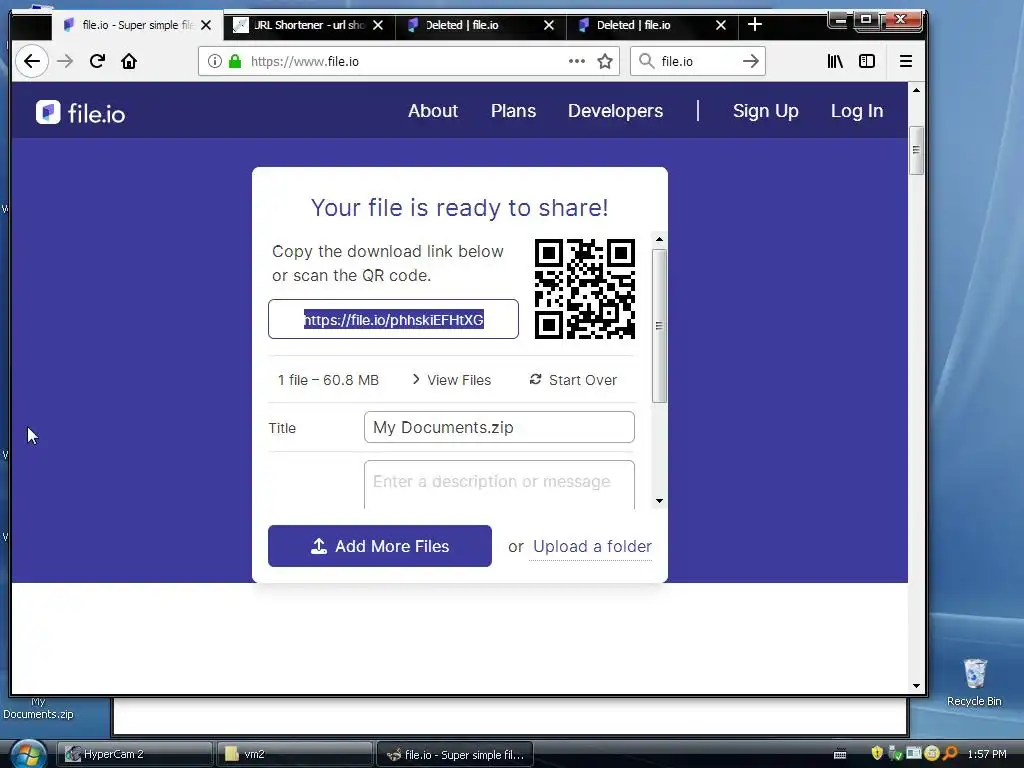The image size is (1024, 768).
Task: Open the About page
Action: tap(433, 111)
